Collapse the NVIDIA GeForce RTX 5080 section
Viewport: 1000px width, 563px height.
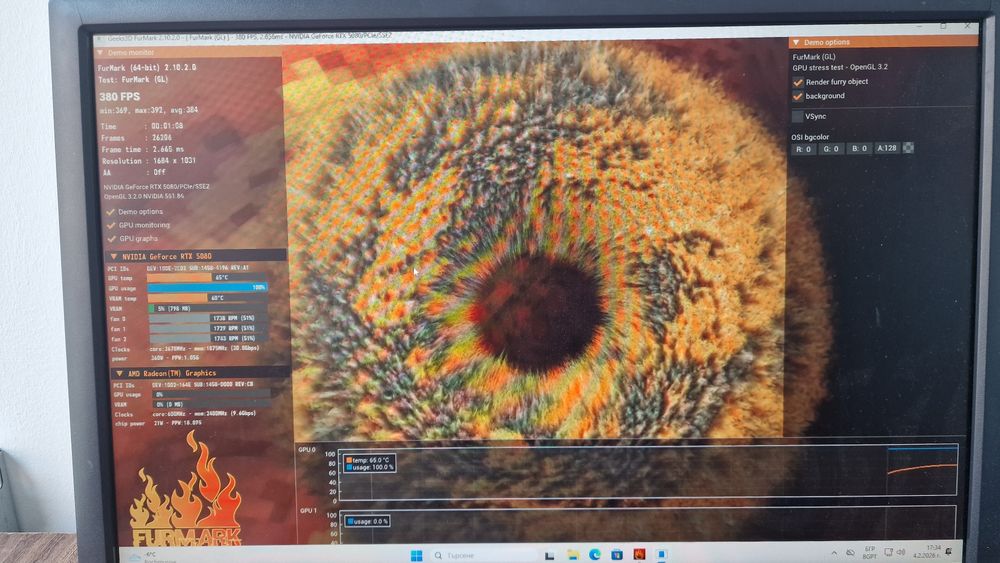(x=196, y=256)
